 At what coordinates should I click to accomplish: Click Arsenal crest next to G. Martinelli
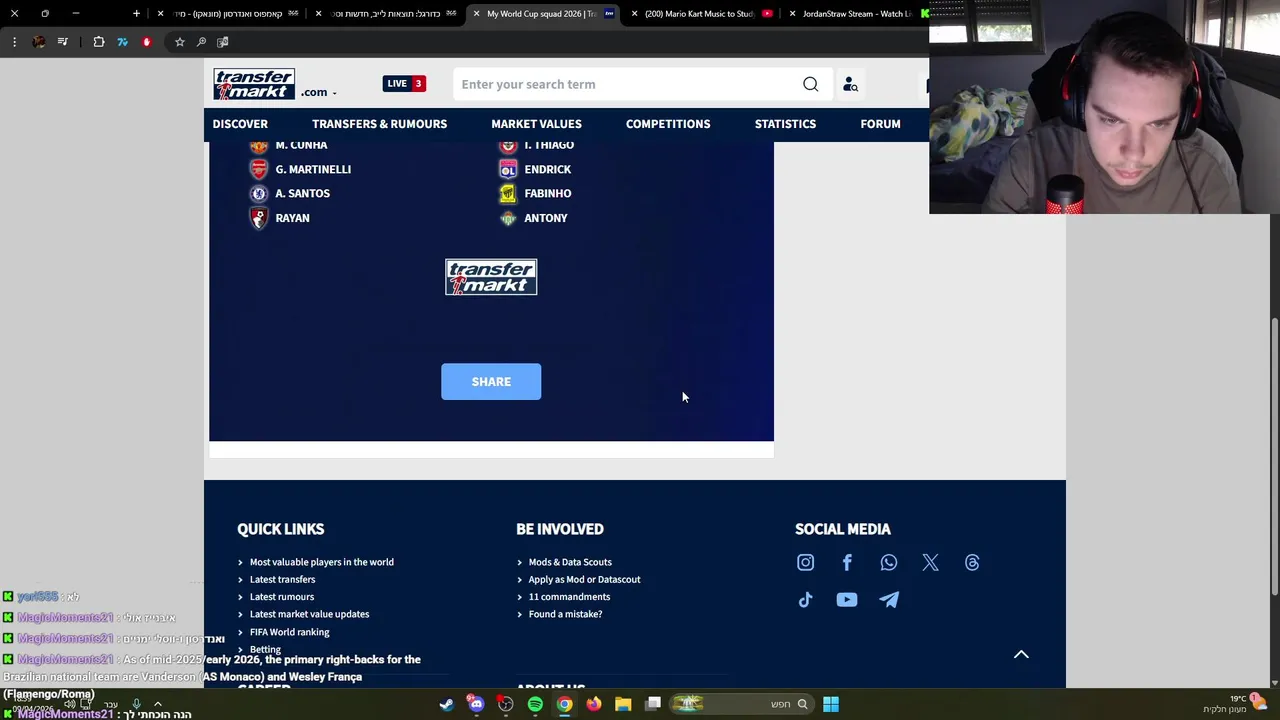pyautogui.click(x=259, y=169)
